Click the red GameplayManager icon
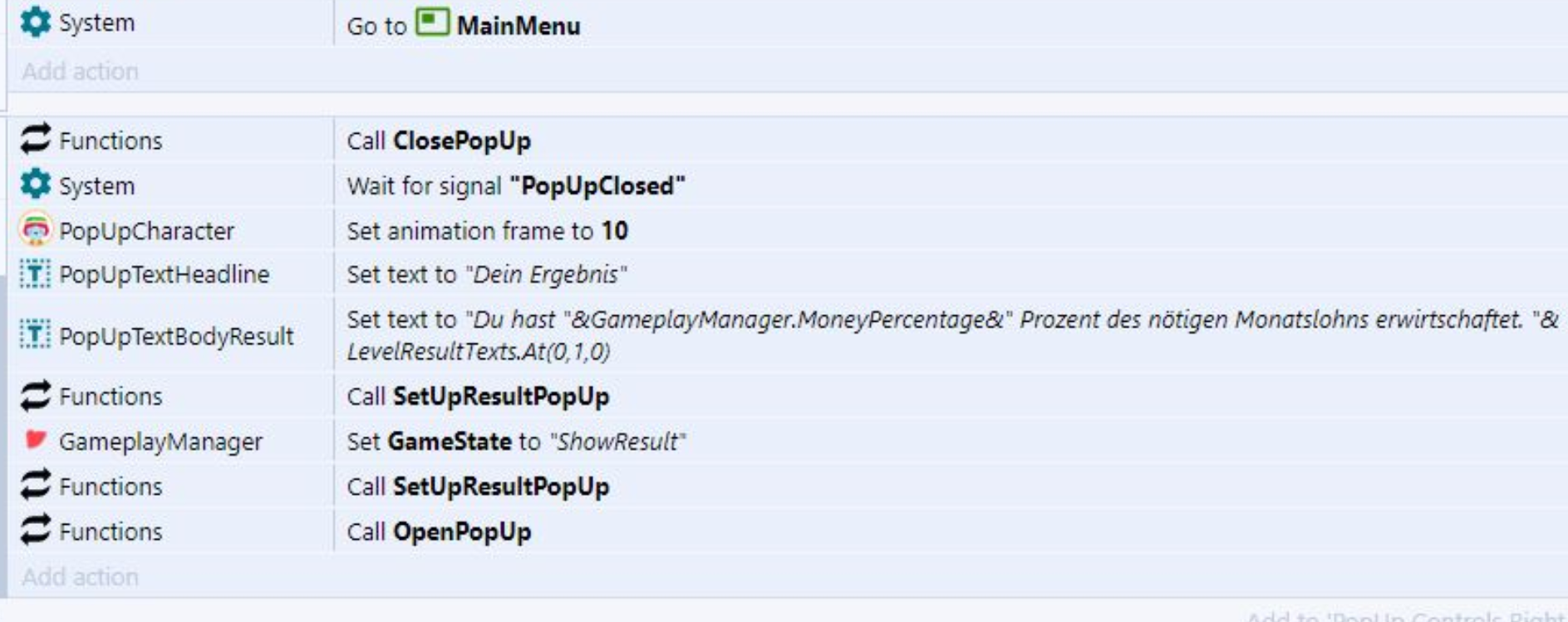This screenshot has width=1568, height=622. (35, 440)
